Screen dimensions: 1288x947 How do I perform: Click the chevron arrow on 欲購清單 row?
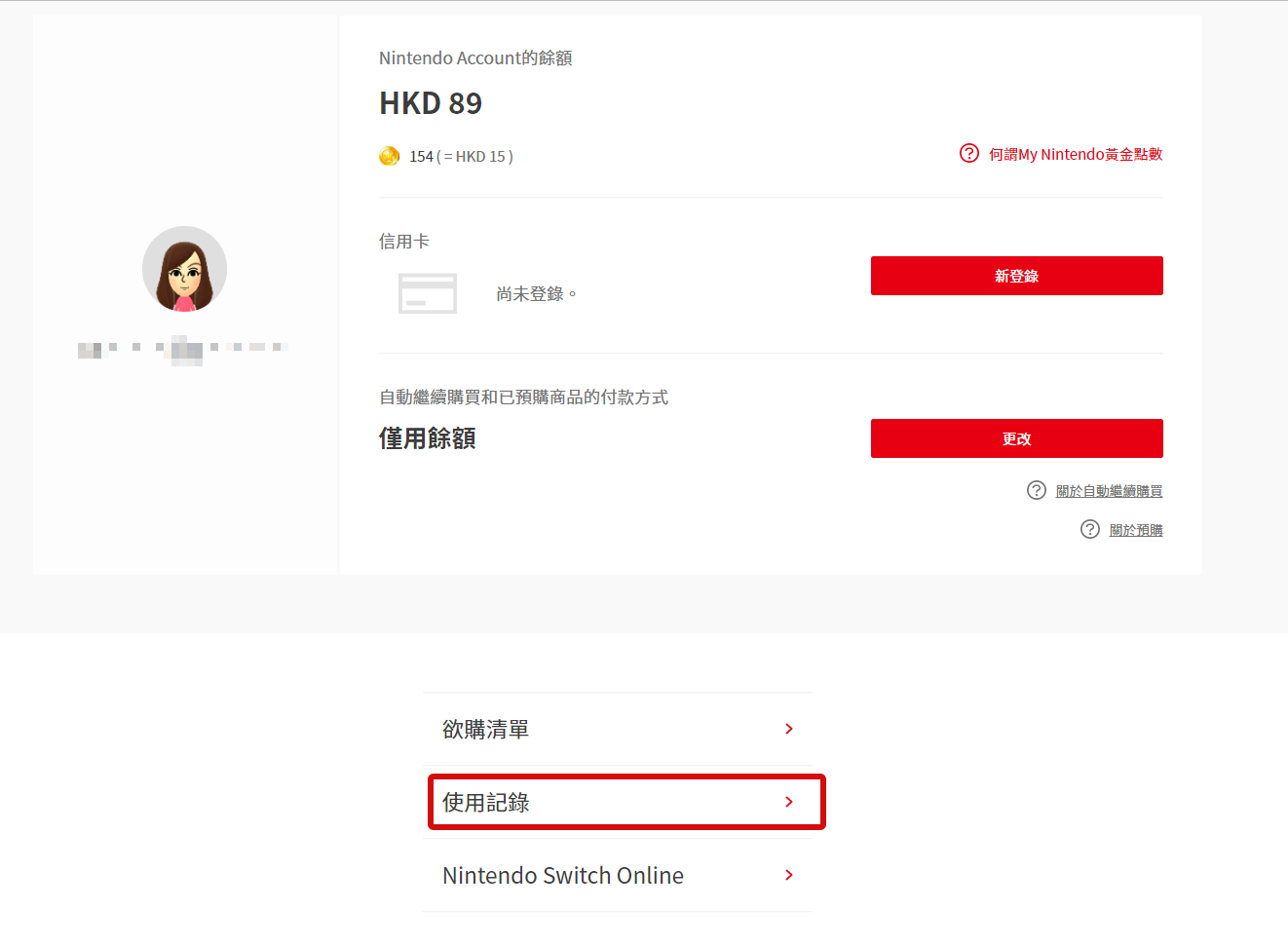point(789,729)
